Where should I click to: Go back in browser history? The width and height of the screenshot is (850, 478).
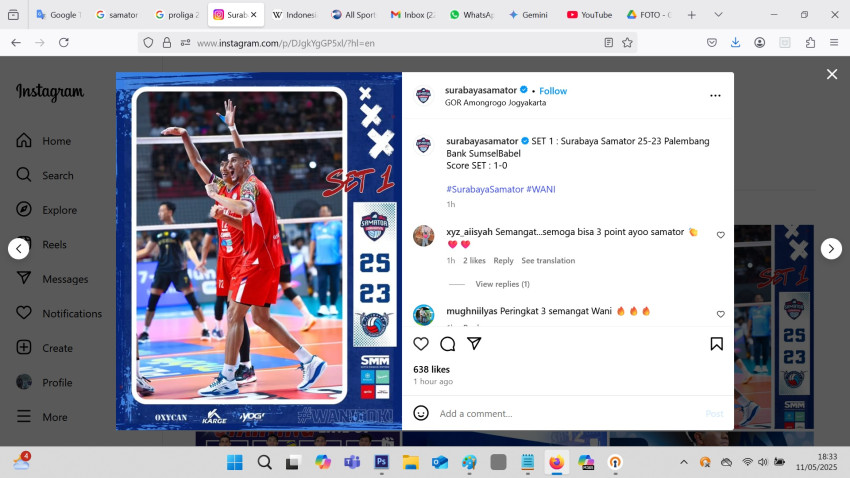pos(16,42)
